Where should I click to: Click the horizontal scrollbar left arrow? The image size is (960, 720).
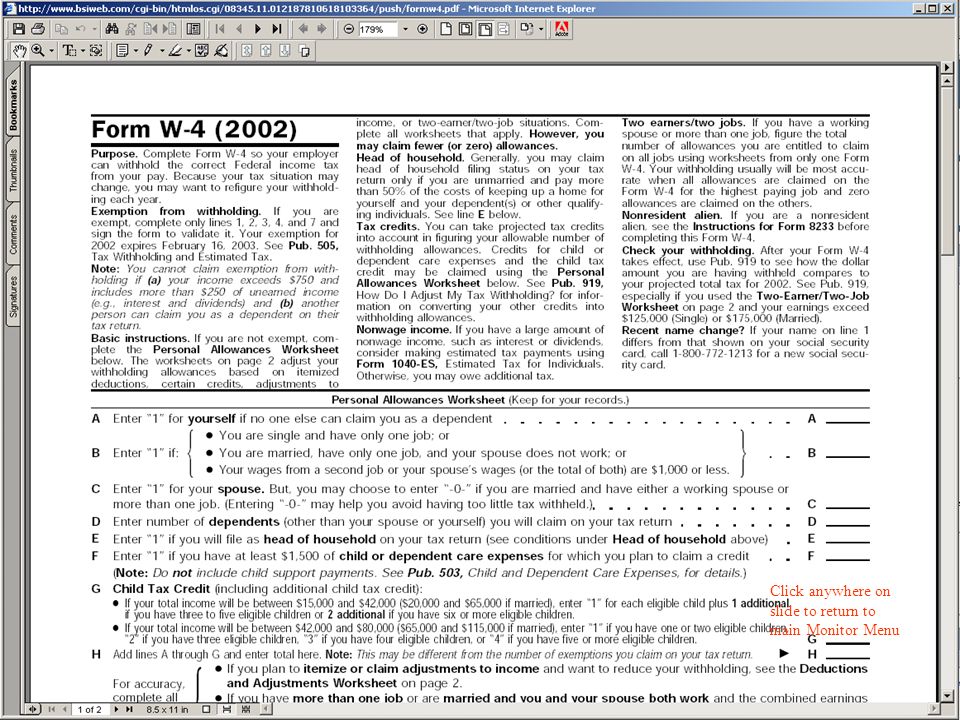pos(266,710)
